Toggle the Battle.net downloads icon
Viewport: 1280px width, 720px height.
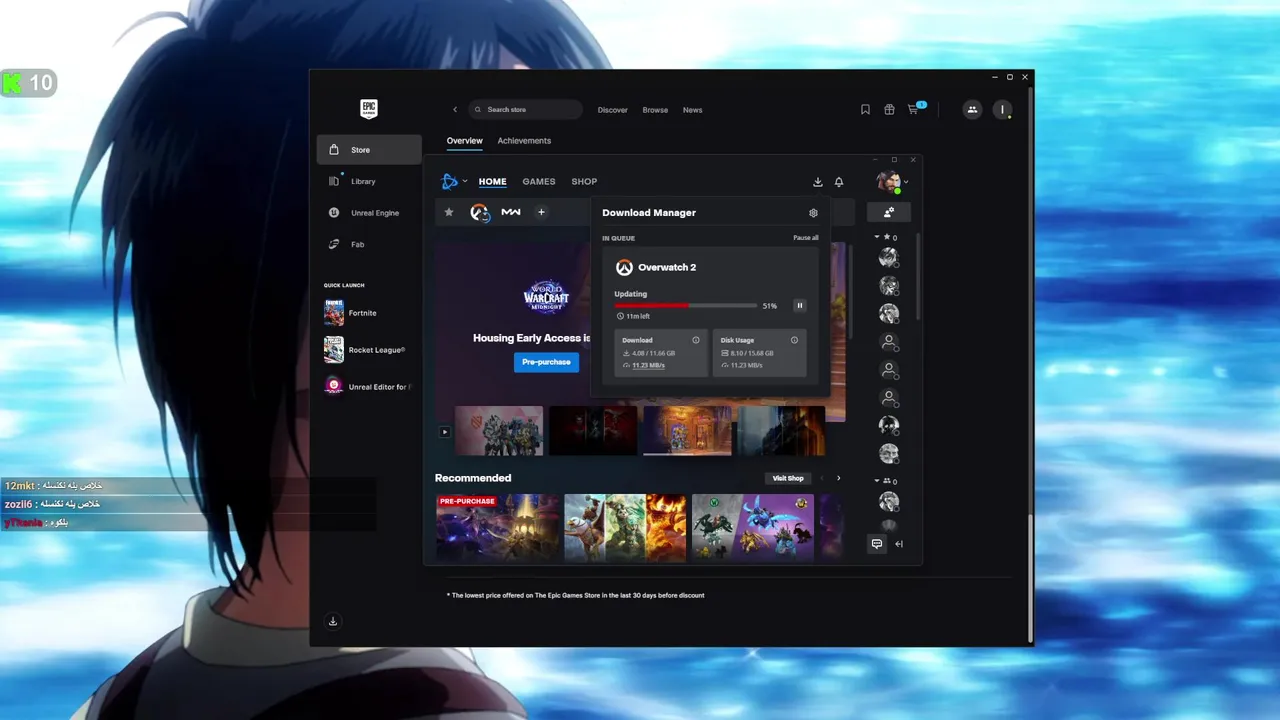[817, 182]
